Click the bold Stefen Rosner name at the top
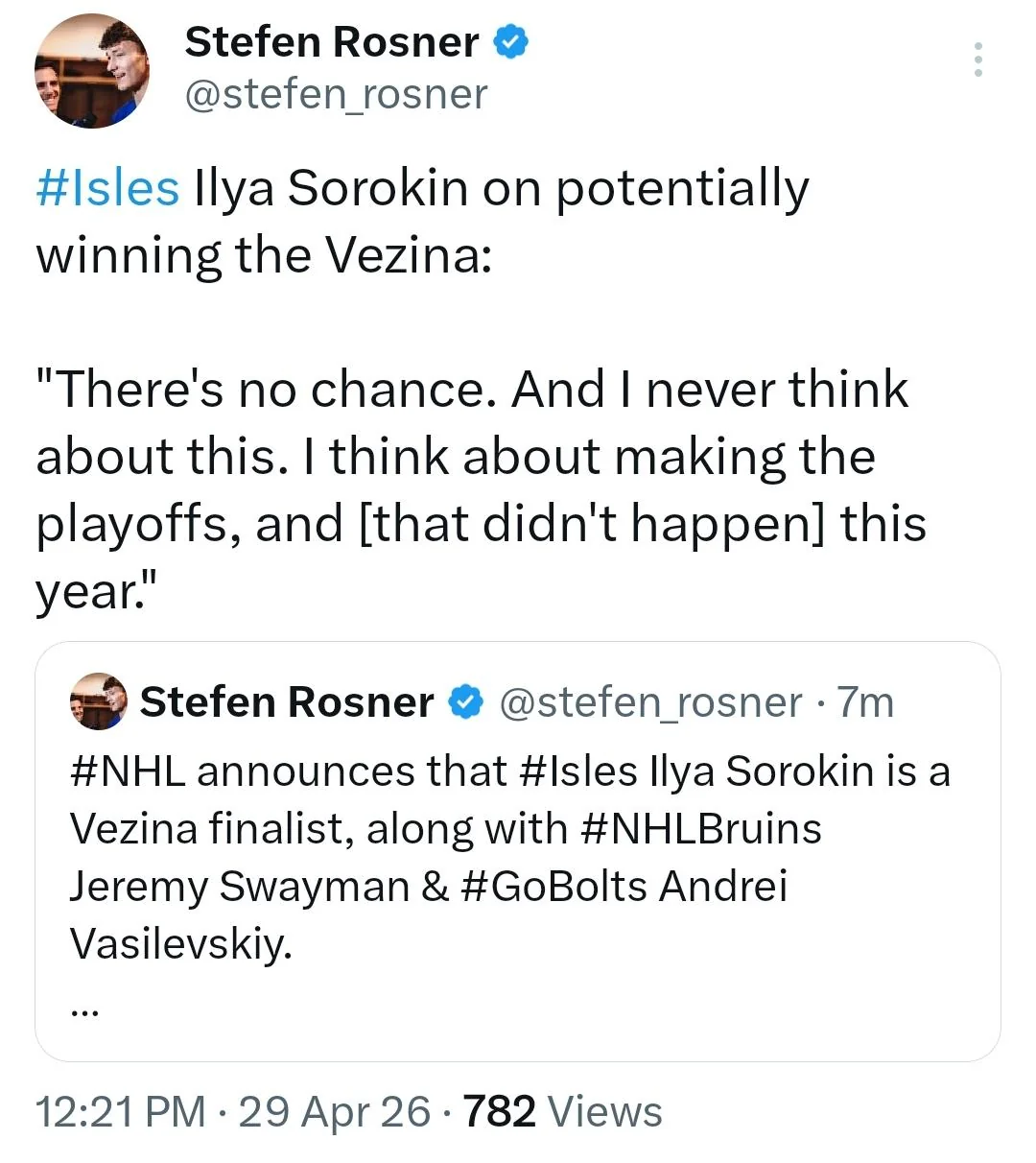1036x1163 pixels. click(x=331, y=42)
